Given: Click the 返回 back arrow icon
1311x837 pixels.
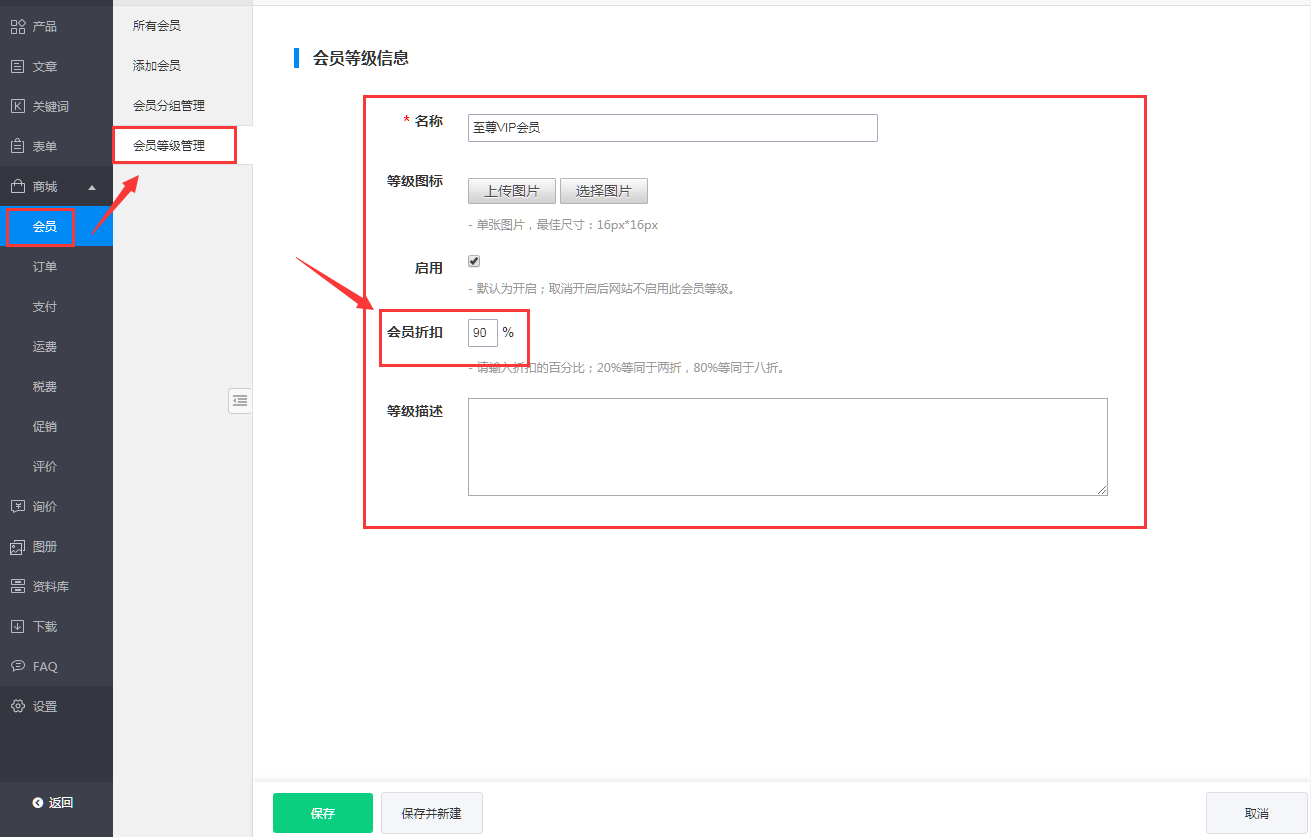Looking at the screenshot, I should (38, 802).
